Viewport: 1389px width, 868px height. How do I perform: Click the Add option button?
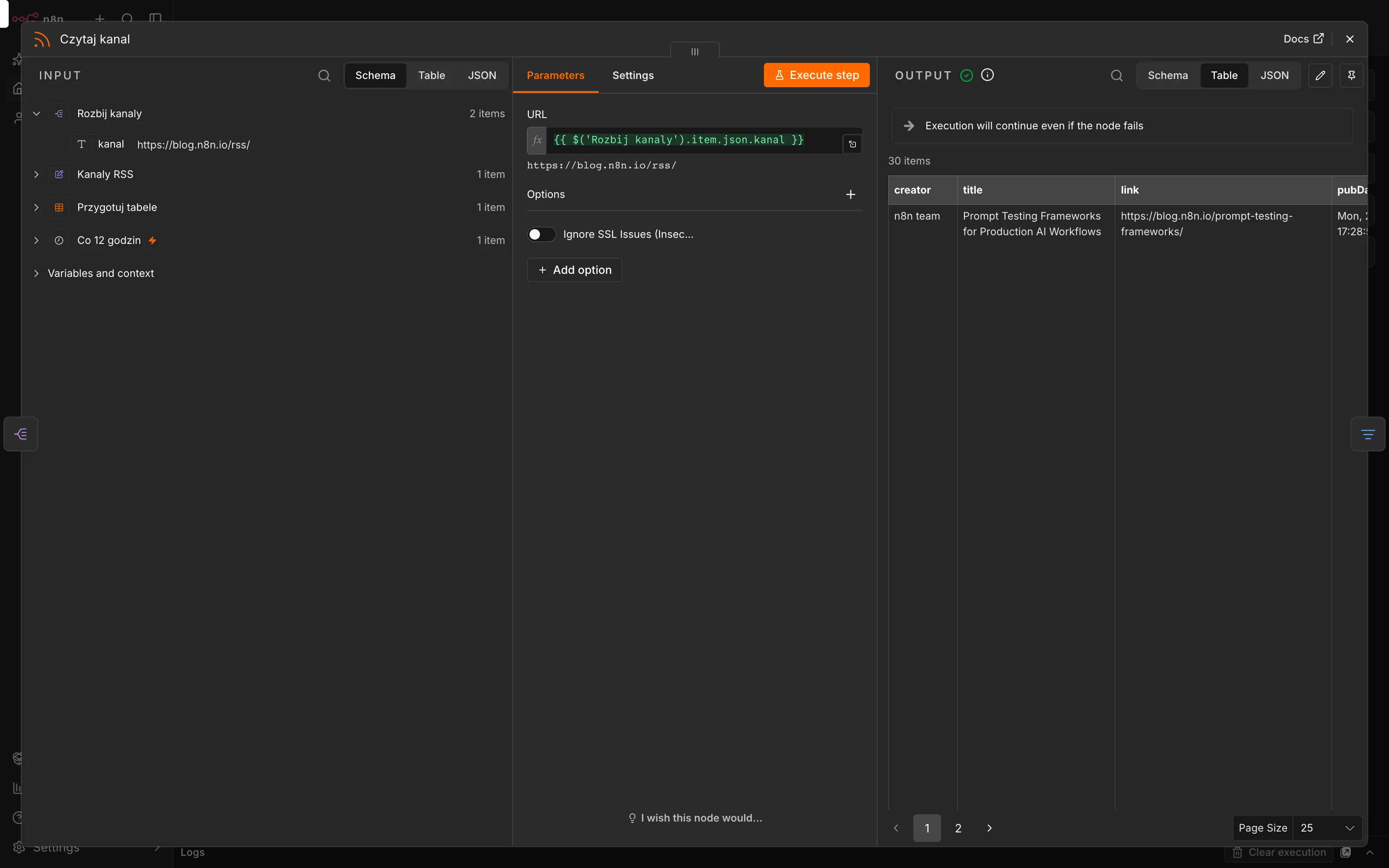(x=574, y=270)
